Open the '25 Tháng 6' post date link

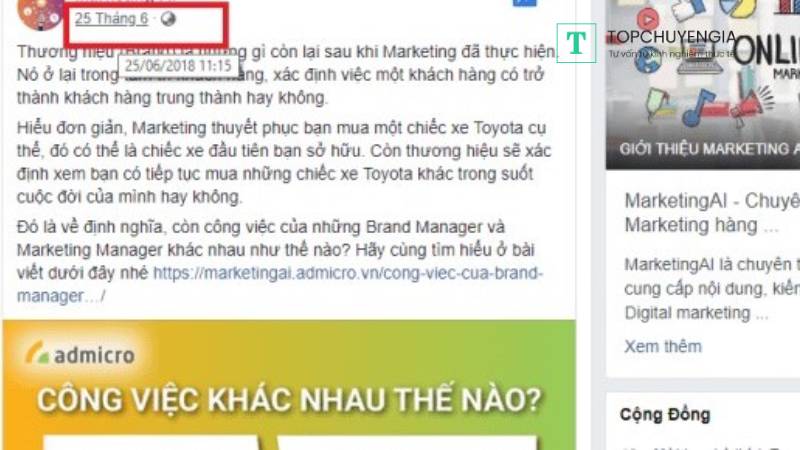tap(111, 19)
